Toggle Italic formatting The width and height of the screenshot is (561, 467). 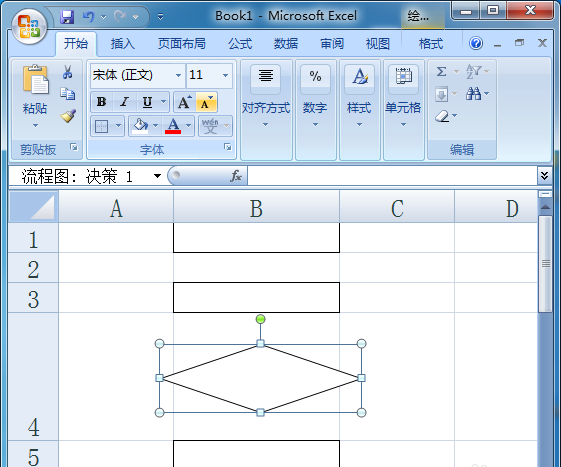click(124, 102)
